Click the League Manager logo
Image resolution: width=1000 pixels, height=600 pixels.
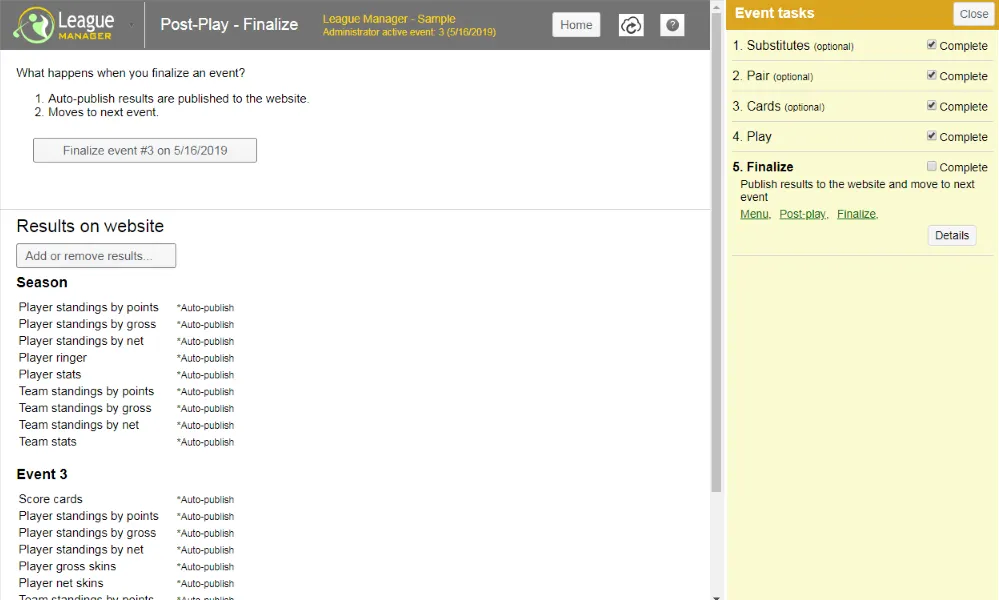click(x=63, y=25)
